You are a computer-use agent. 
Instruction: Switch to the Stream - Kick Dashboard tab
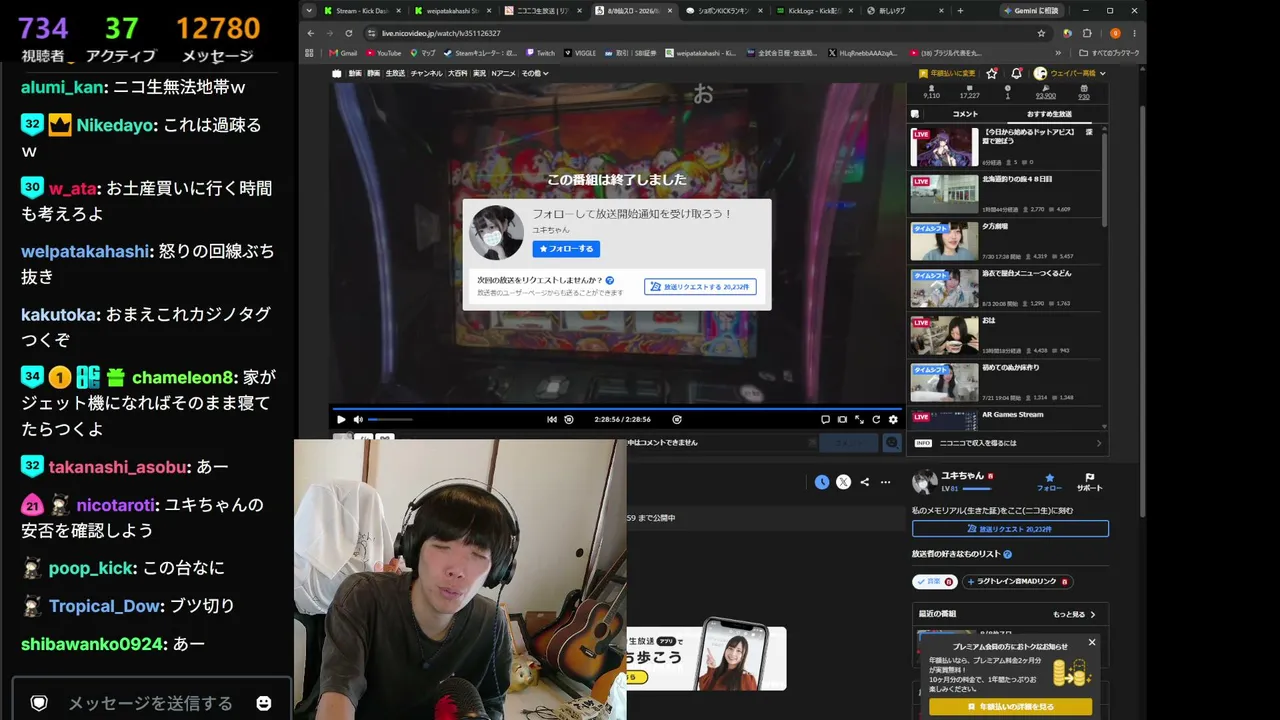point(364,11)
